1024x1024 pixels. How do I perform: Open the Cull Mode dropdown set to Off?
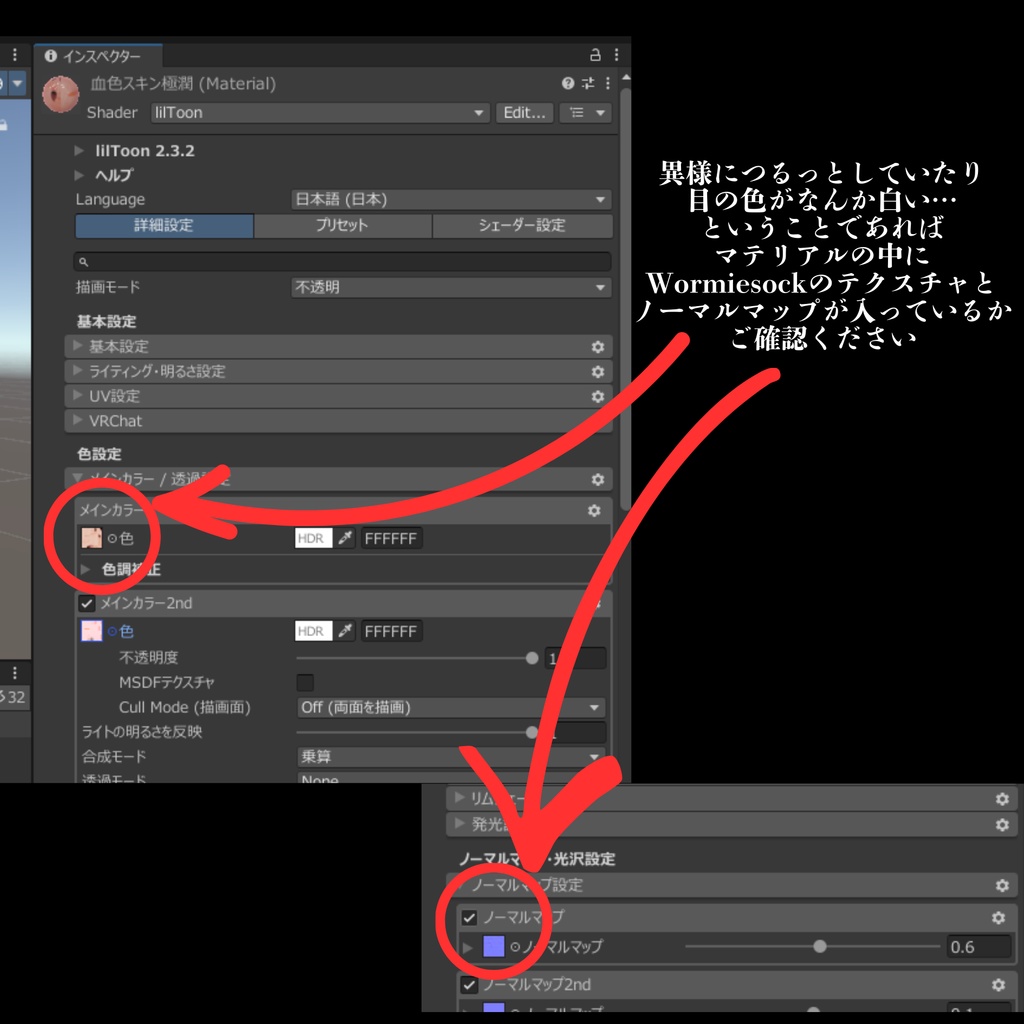tap(450, 707)
